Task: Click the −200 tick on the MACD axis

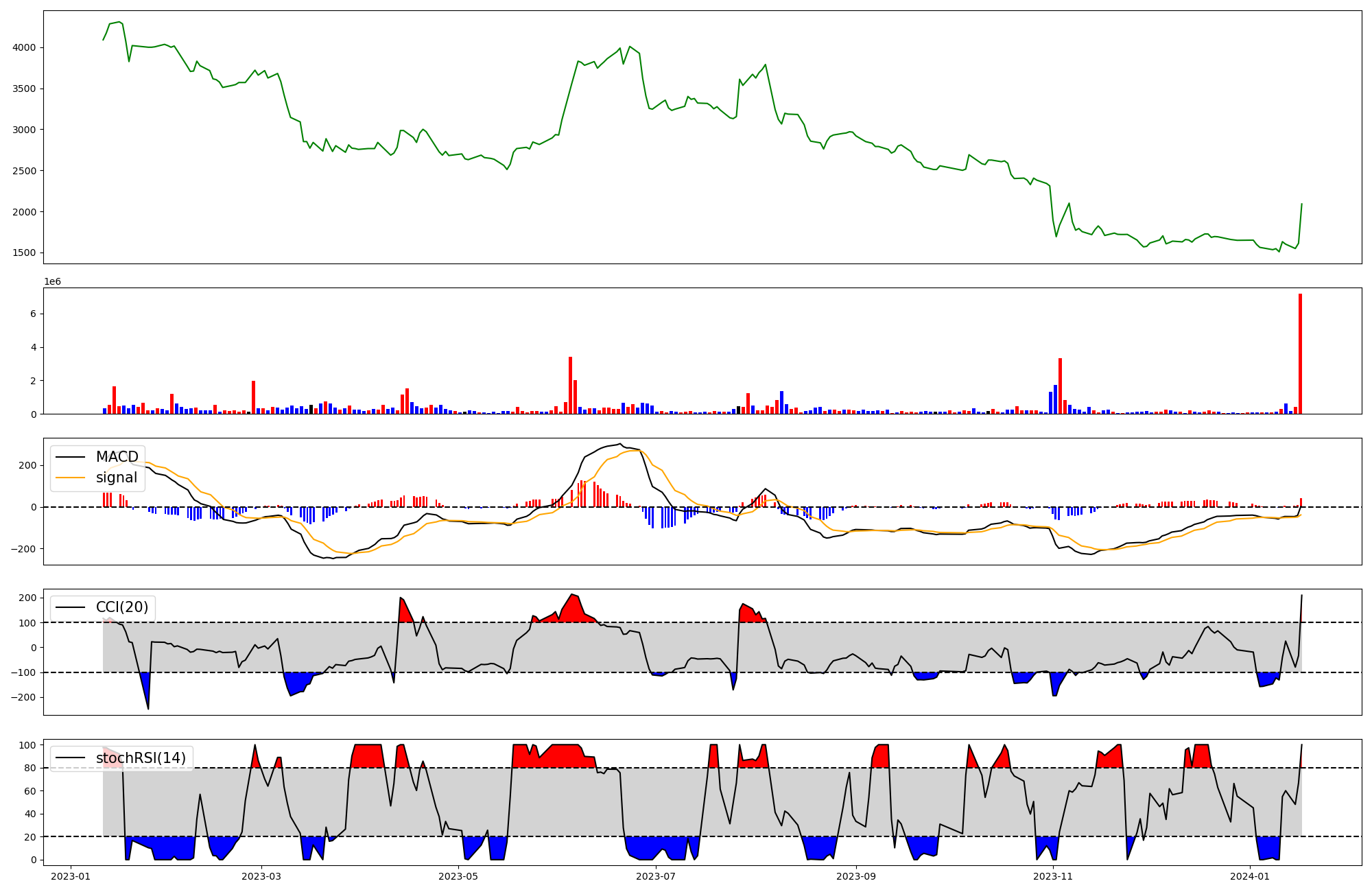Action: tap(24, 549)
